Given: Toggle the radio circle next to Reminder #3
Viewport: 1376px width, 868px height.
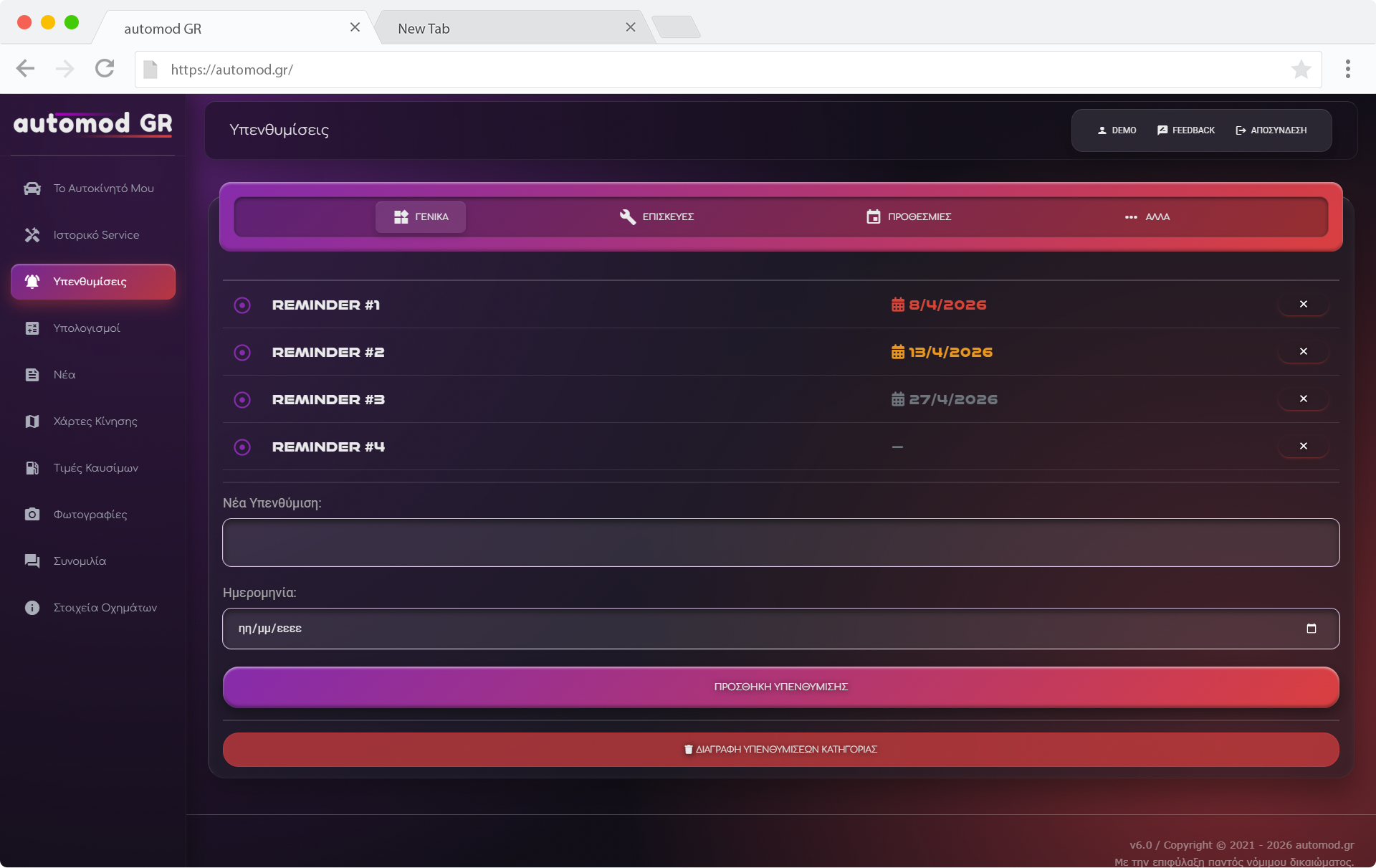Looking at the screenshot, I should pyautogui.click(x=242, y=400).
